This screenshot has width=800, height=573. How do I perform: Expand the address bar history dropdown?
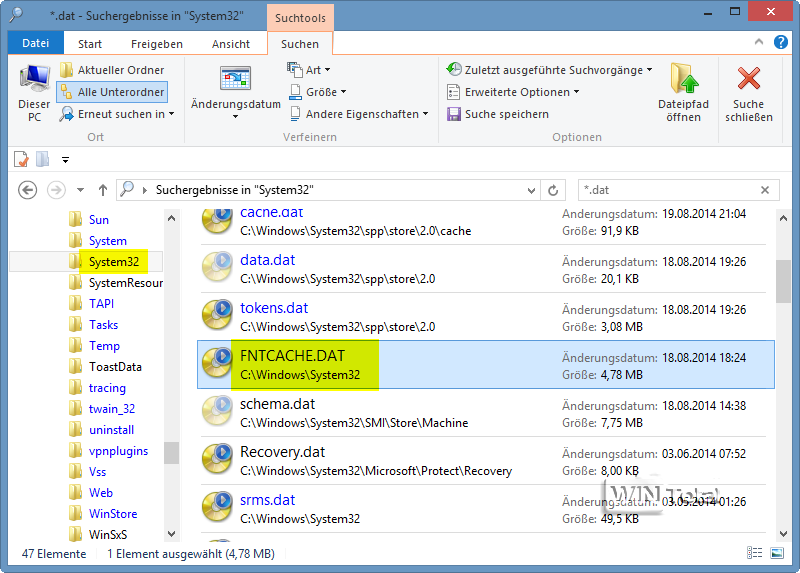click(531, 190)
